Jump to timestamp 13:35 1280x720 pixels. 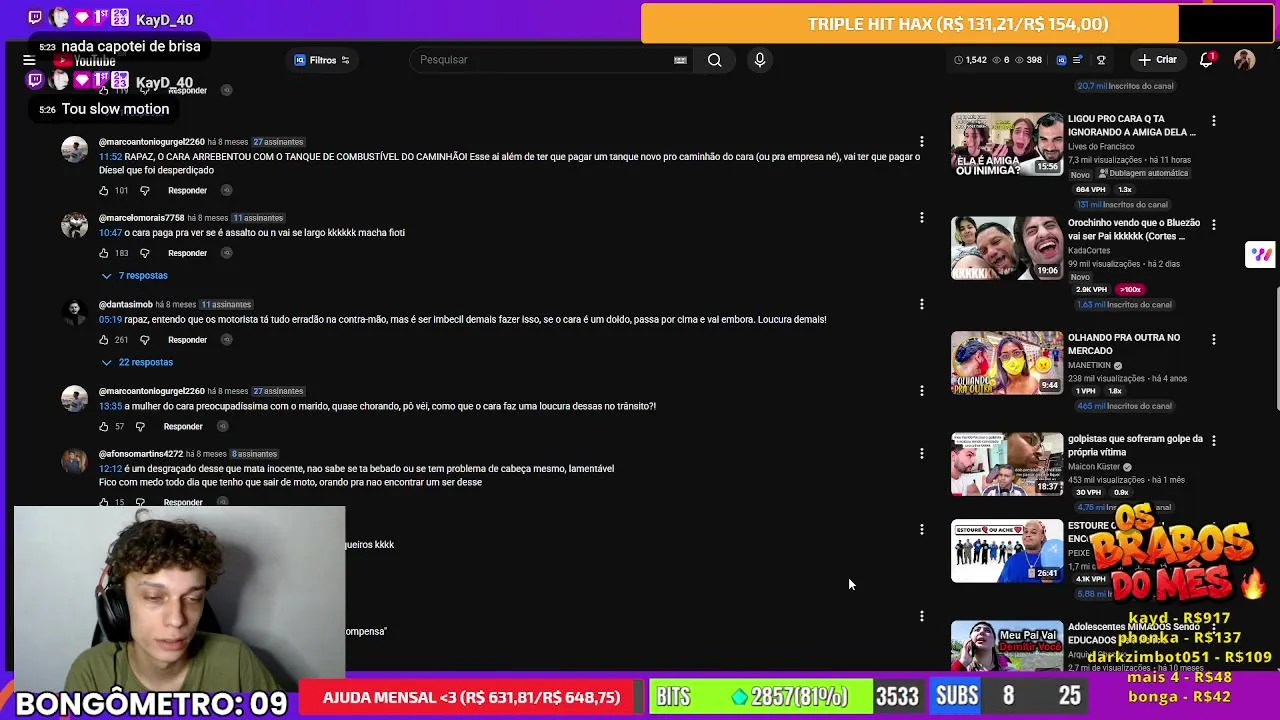tap(110, 406)
